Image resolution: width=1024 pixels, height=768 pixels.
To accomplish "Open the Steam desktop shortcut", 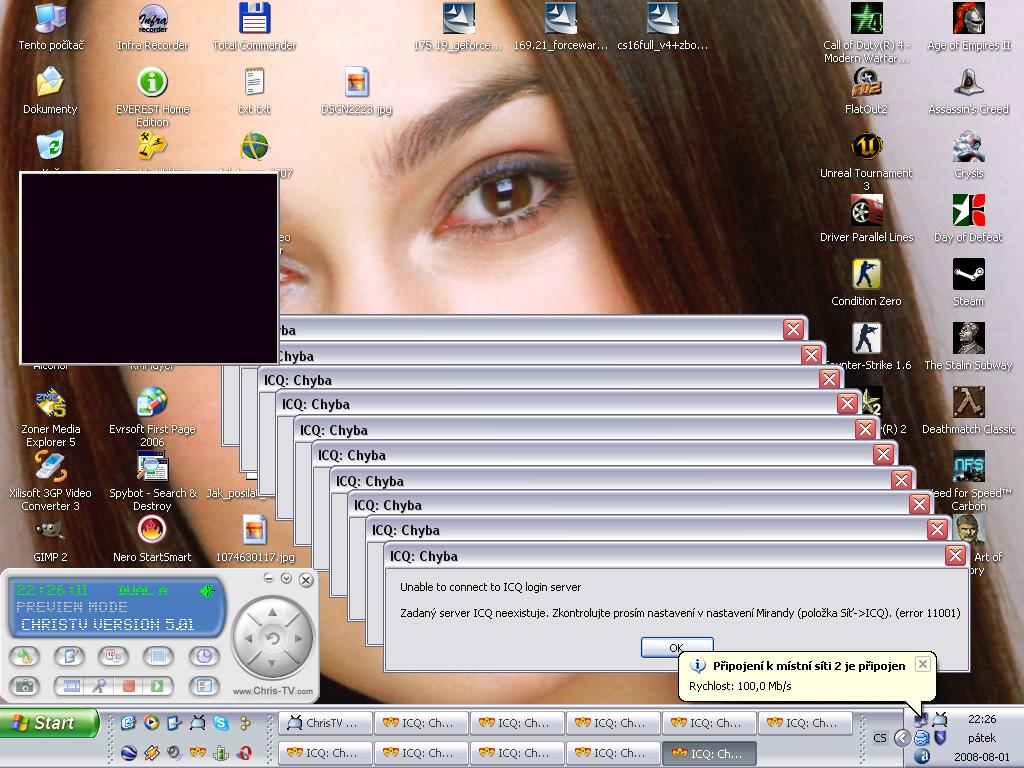I will 967,276.
